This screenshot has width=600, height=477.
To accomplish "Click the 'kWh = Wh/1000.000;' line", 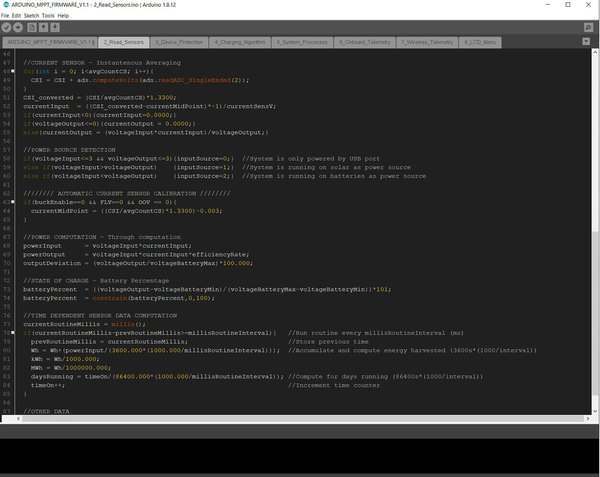I will 65,359.
